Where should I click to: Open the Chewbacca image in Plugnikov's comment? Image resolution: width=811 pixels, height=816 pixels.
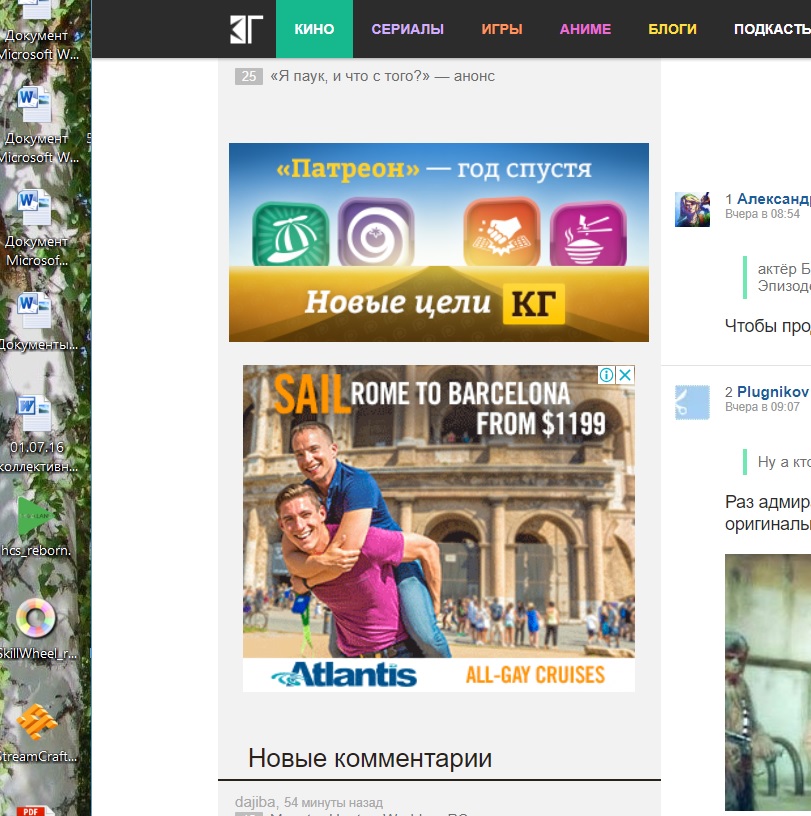coord(768,682)
